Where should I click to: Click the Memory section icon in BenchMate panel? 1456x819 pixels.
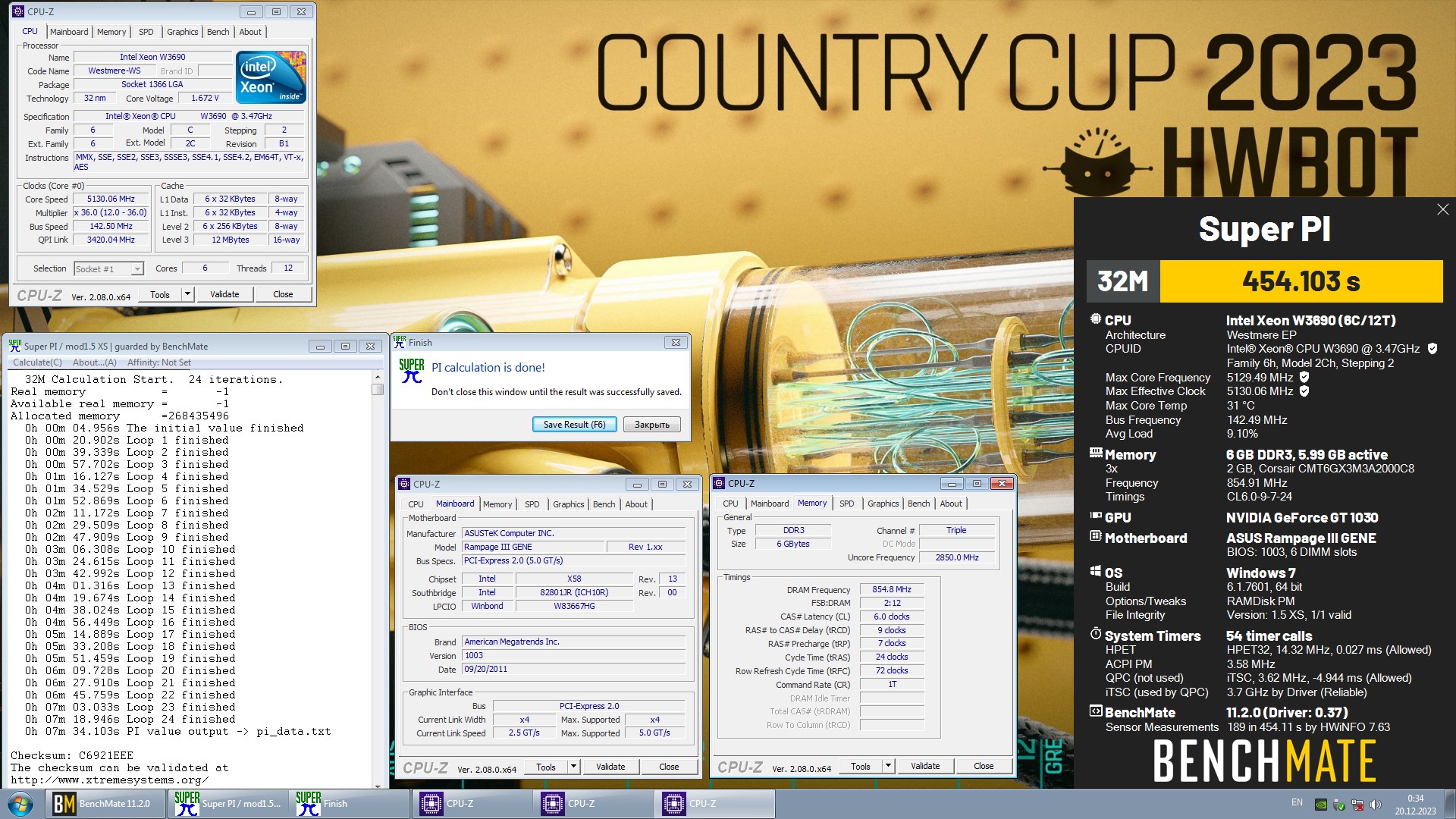click(x=1096, y=453)
